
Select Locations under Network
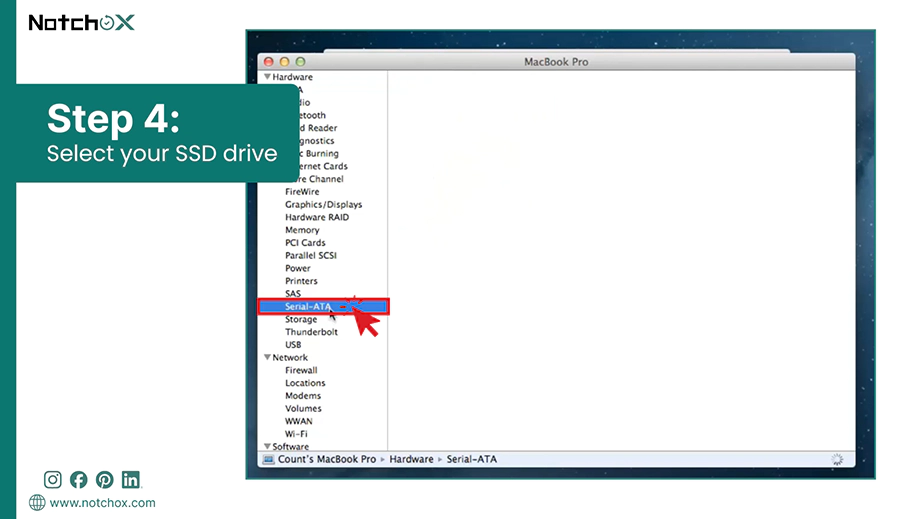point(305,383)
